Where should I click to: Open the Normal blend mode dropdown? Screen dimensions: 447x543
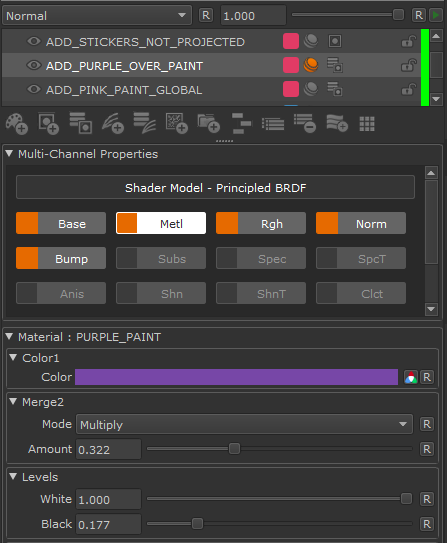(97, 16)
